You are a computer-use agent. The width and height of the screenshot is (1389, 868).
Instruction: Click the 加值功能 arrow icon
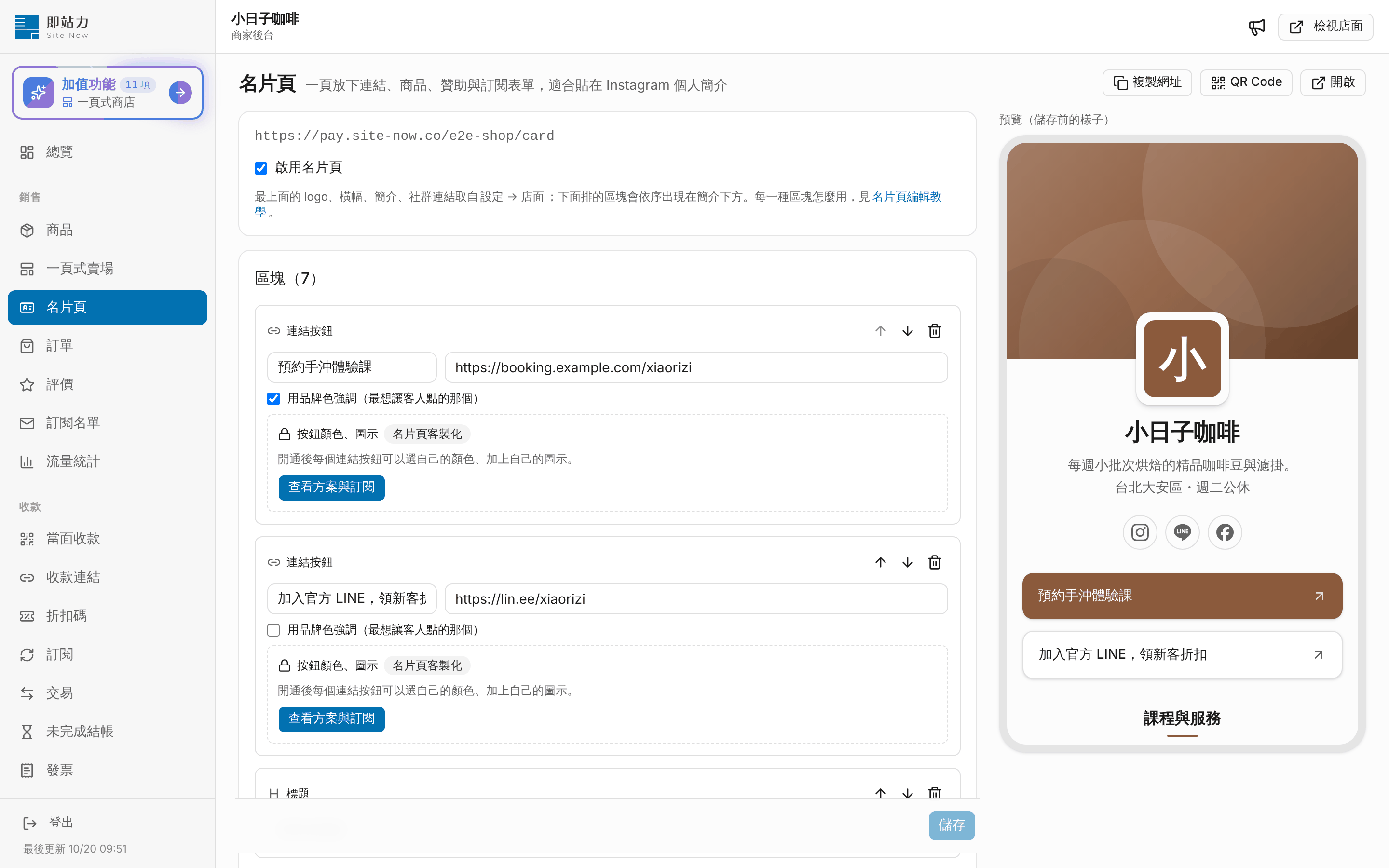coord(180,93)
